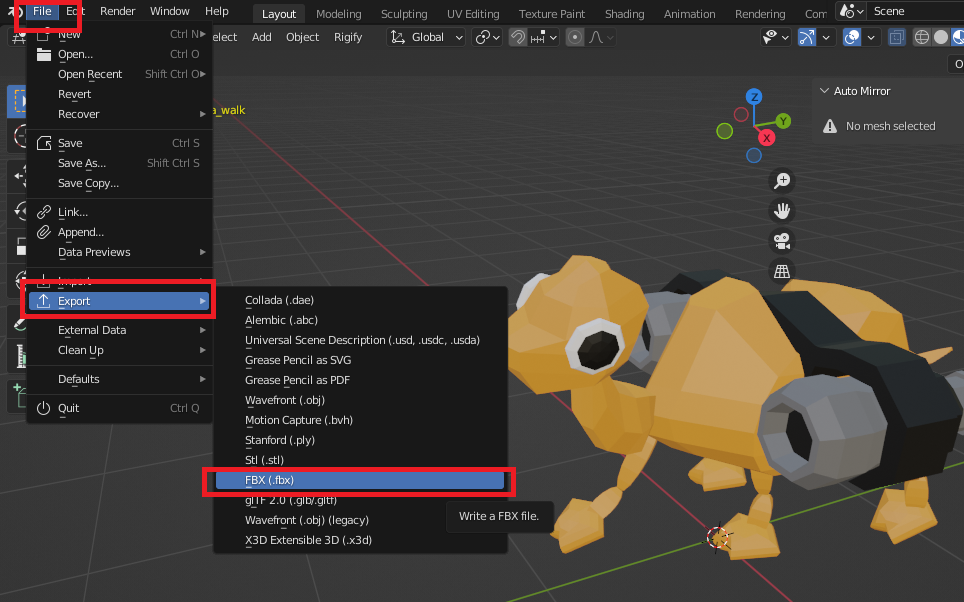Toggle the camera view icon

coord(782,241)
